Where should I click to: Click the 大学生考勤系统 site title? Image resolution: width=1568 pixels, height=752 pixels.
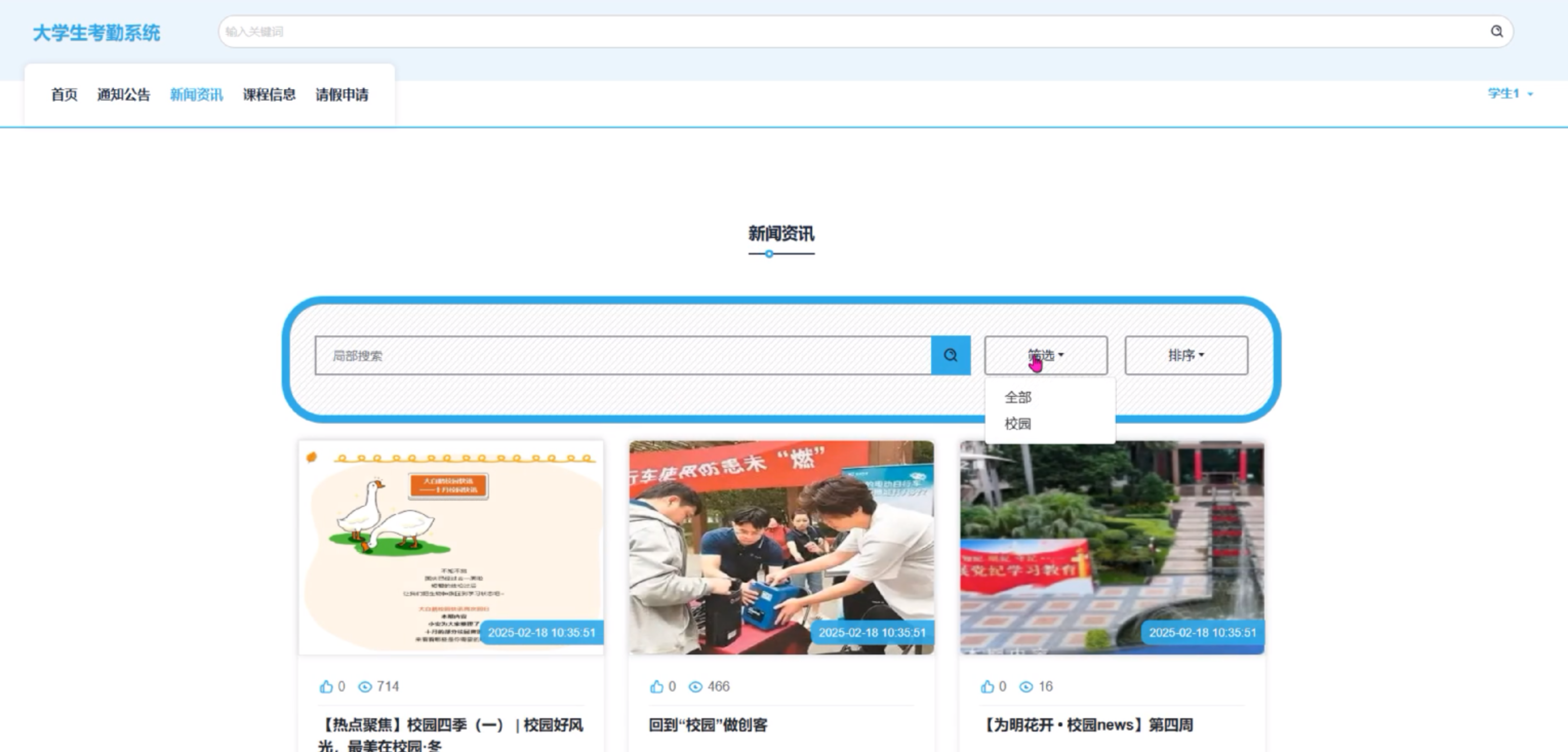coord(96,33)
